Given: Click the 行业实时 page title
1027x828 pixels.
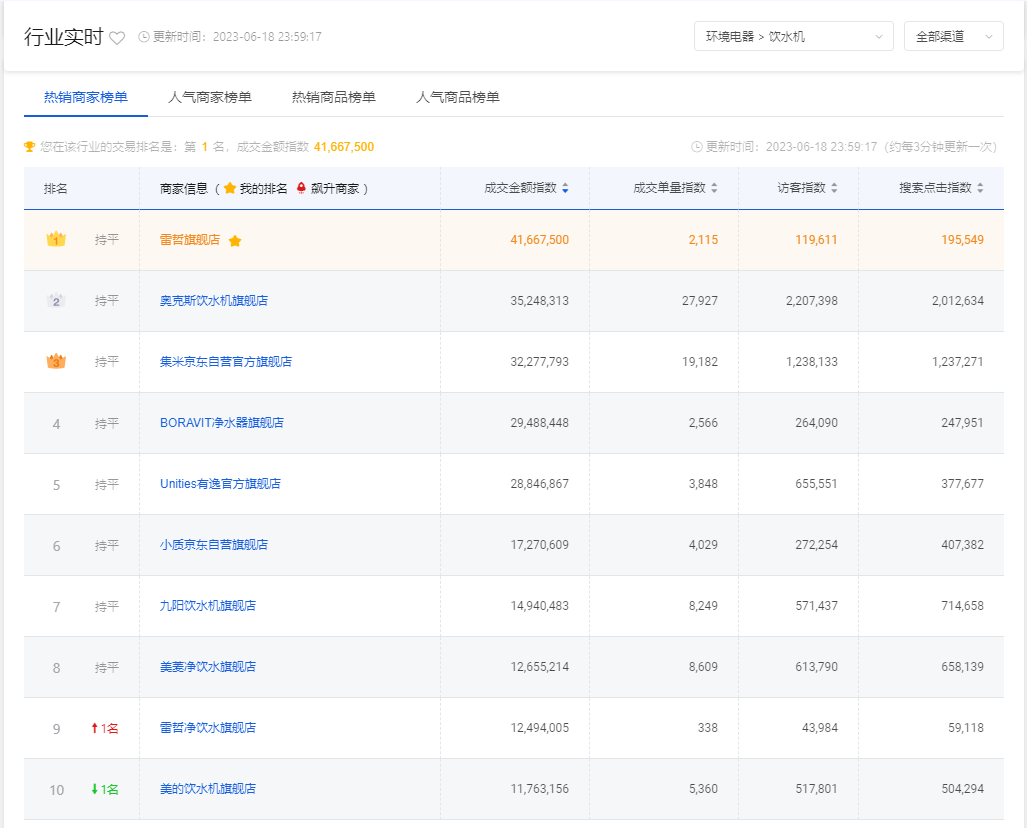Looking at the screenshot, I should (64, 37).
